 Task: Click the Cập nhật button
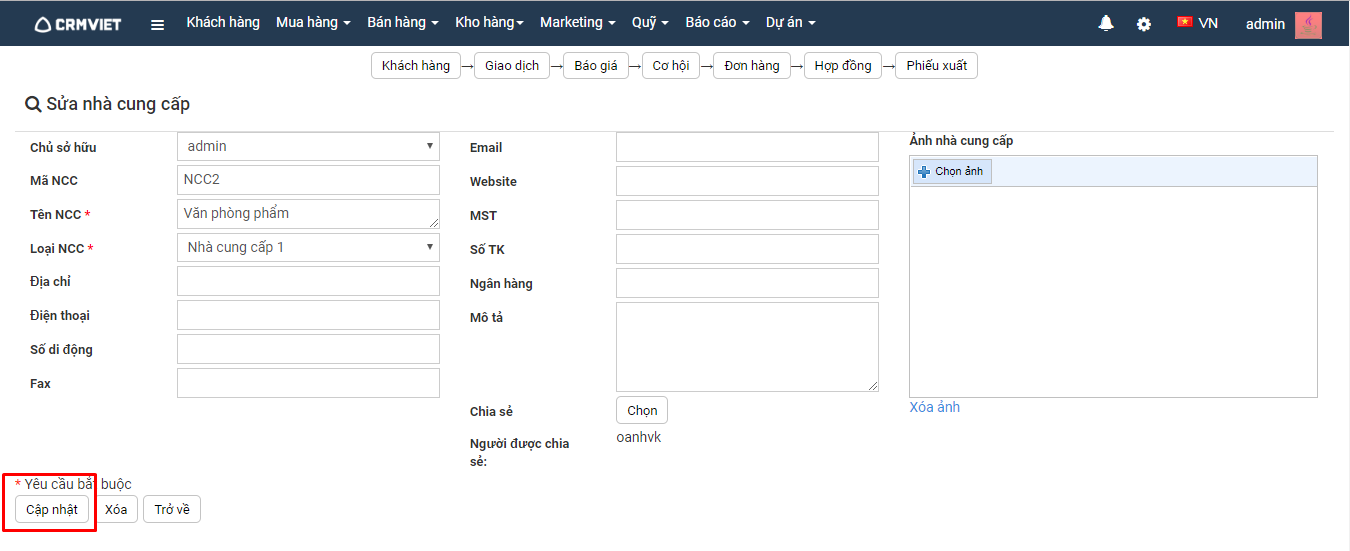pos(52,510)
